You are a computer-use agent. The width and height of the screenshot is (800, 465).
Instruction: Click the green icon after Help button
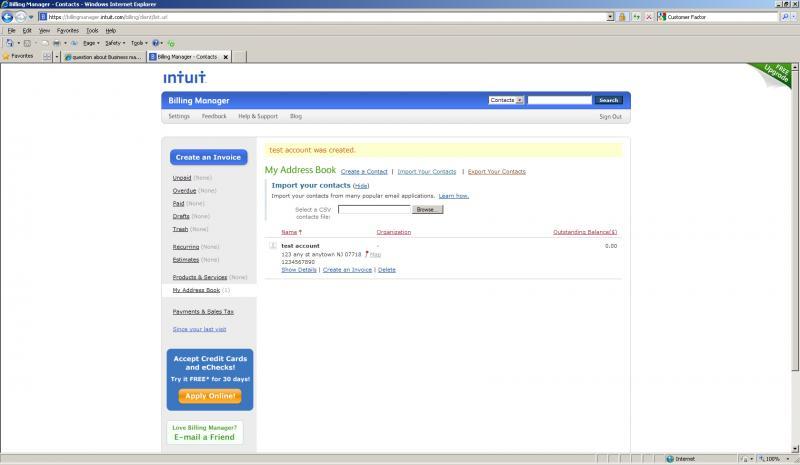[x=171, y=43]
